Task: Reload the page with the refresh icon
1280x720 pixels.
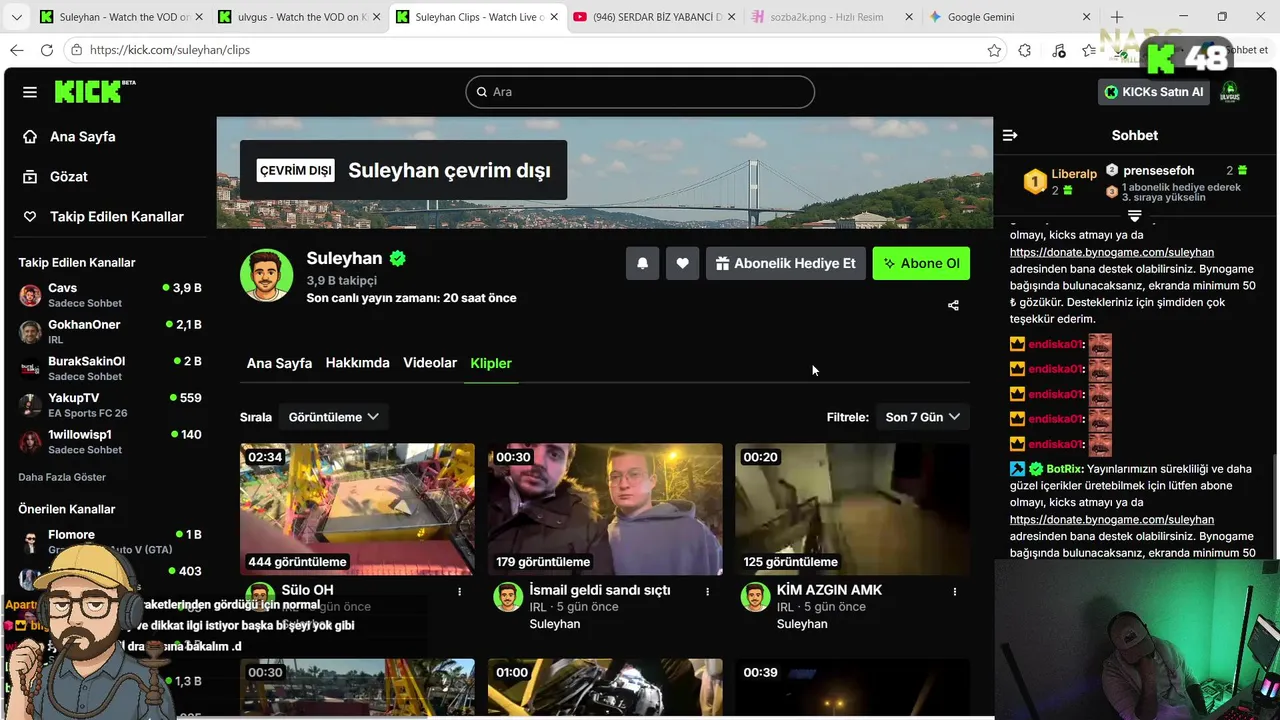Action: (x=46, y=50)
